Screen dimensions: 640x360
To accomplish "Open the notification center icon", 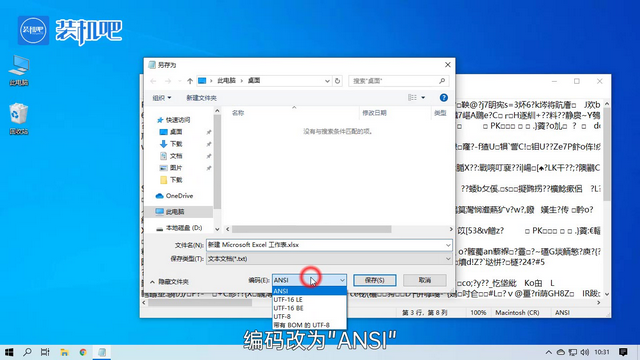I will click(623, 352).
